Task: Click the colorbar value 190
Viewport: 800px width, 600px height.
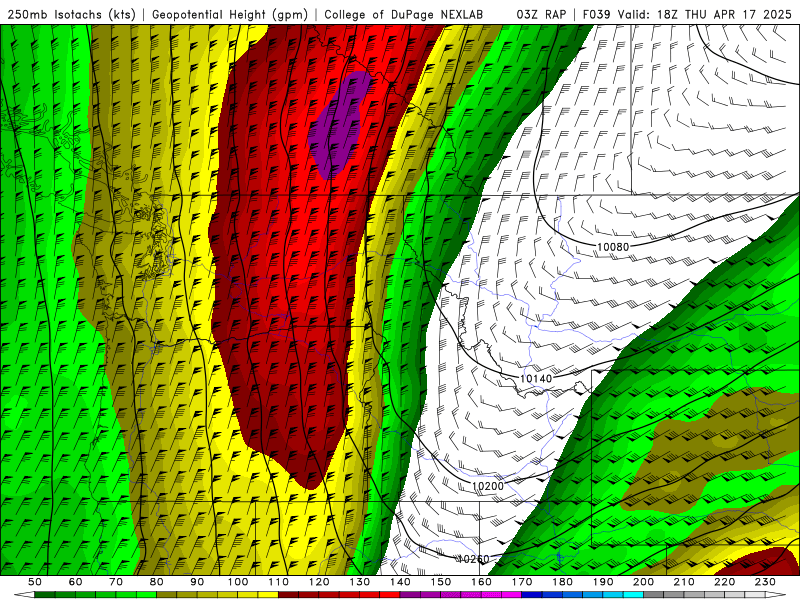Action: 603,582
